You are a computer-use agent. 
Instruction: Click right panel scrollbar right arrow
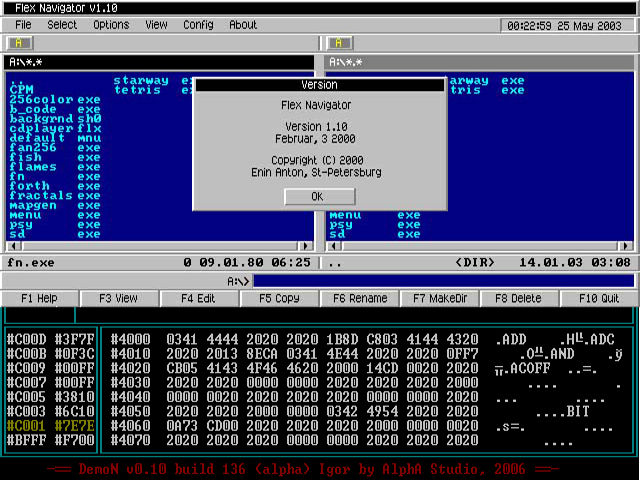pos(626,246)
